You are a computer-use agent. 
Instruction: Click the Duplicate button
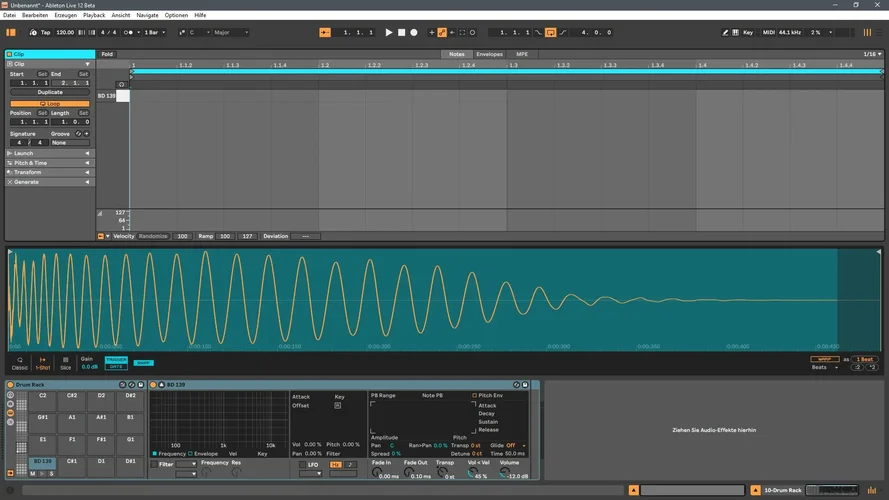click(x=50, y=92)
